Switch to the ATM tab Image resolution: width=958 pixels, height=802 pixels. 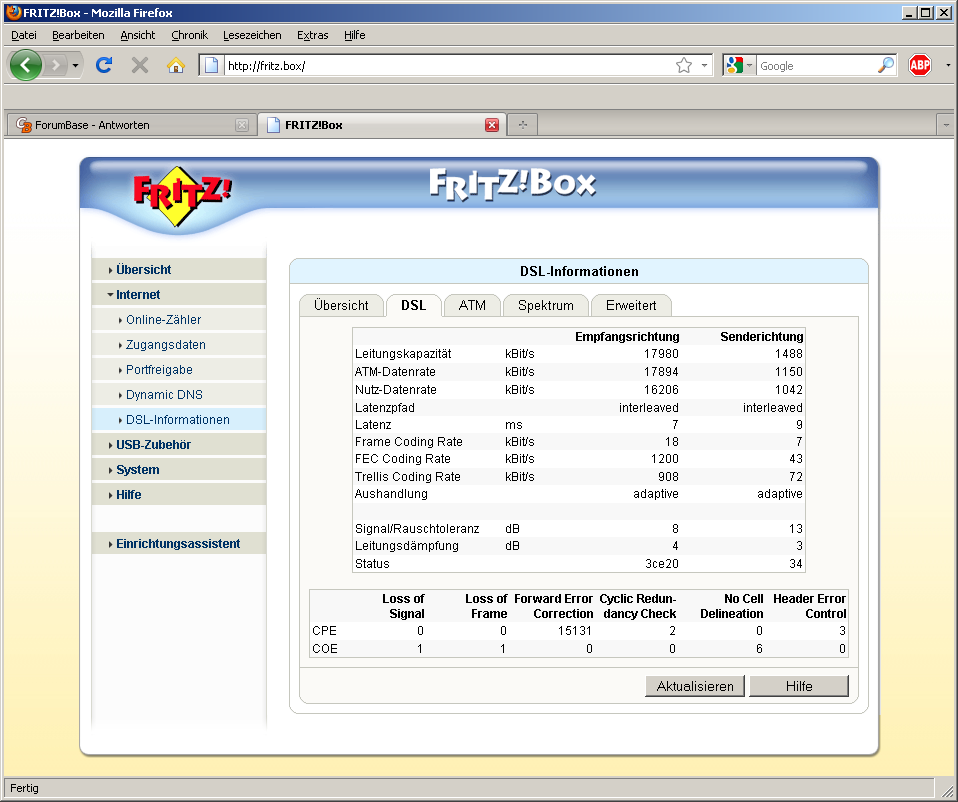[472, 305]
